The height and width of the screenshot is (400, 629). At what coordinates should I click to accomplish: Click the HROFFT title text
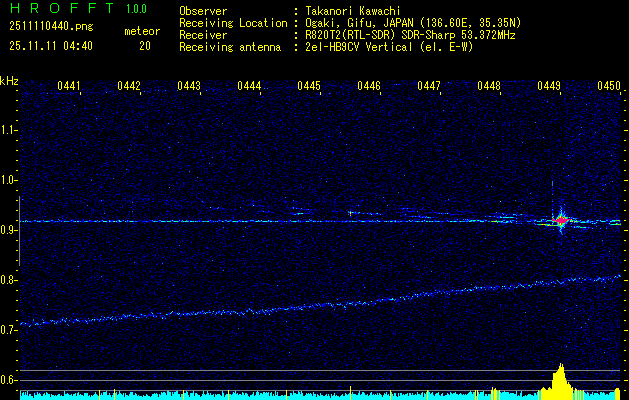[62, 10]
